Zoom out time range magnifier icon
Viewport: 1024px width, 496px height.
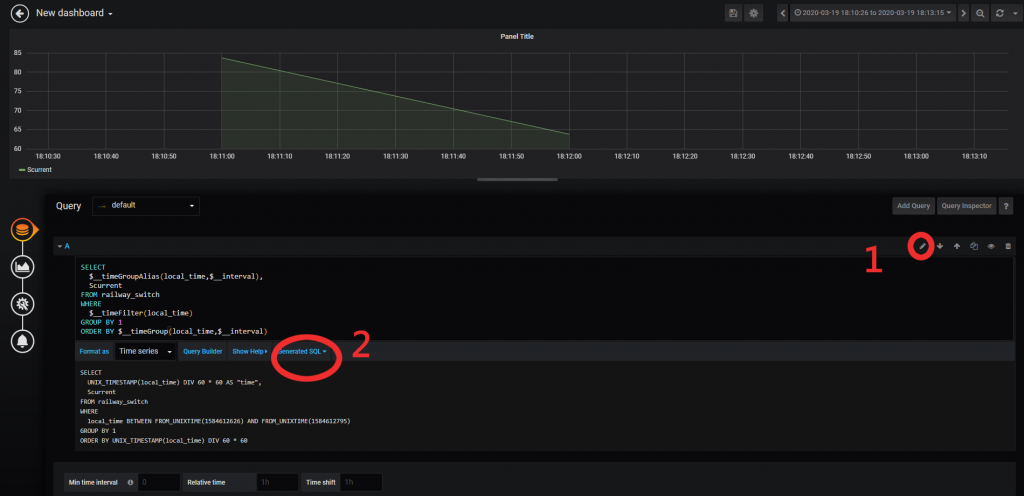980,13
